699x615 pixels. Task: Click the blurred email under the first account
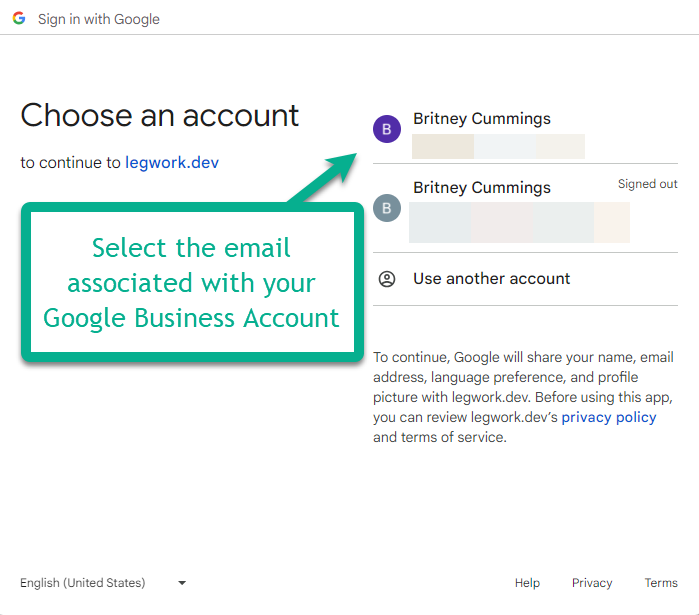coord(498,146)
